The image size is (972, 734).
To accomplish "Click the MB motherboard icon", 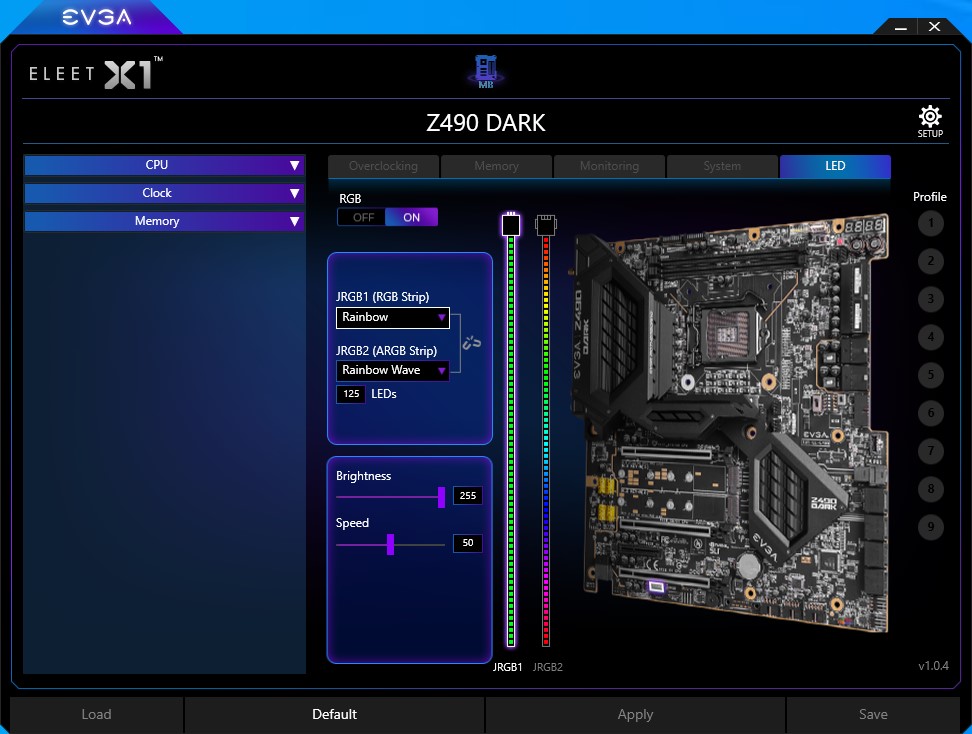I will pos(486,71).
